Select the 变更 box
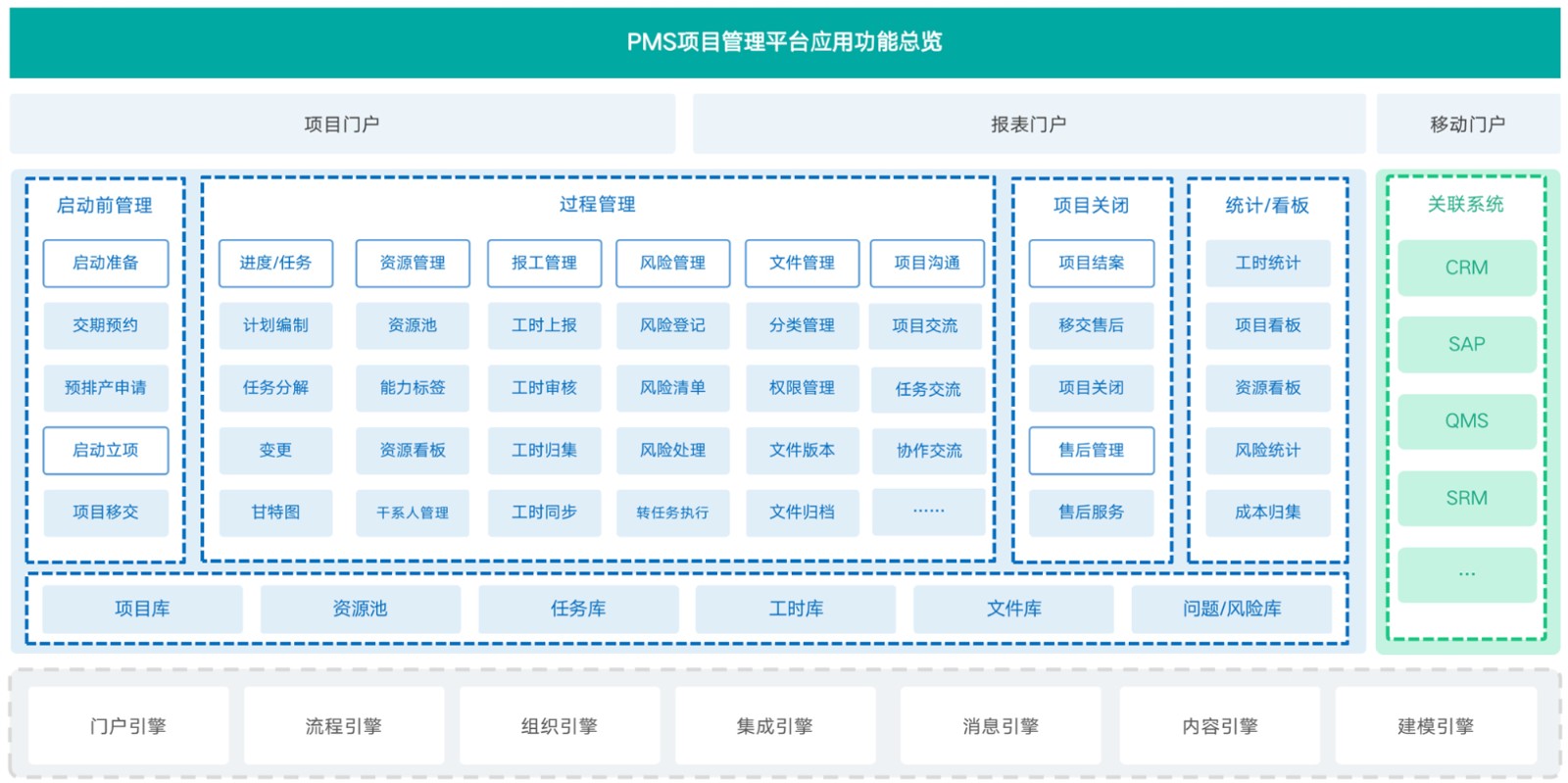The height and width of the screenshot is (783, 1568). (275, 451)
